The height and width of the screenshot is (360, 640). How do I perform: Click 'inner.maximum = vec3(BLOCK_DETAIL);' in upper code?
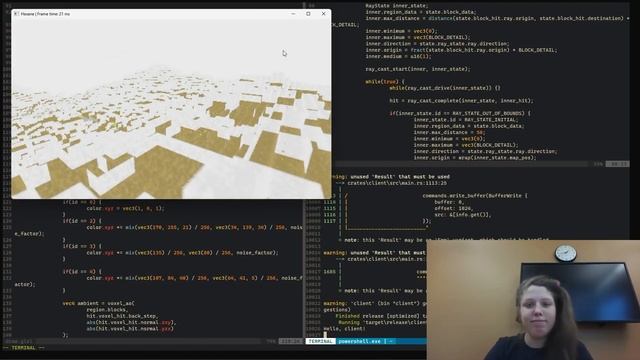tap(418, 37)
